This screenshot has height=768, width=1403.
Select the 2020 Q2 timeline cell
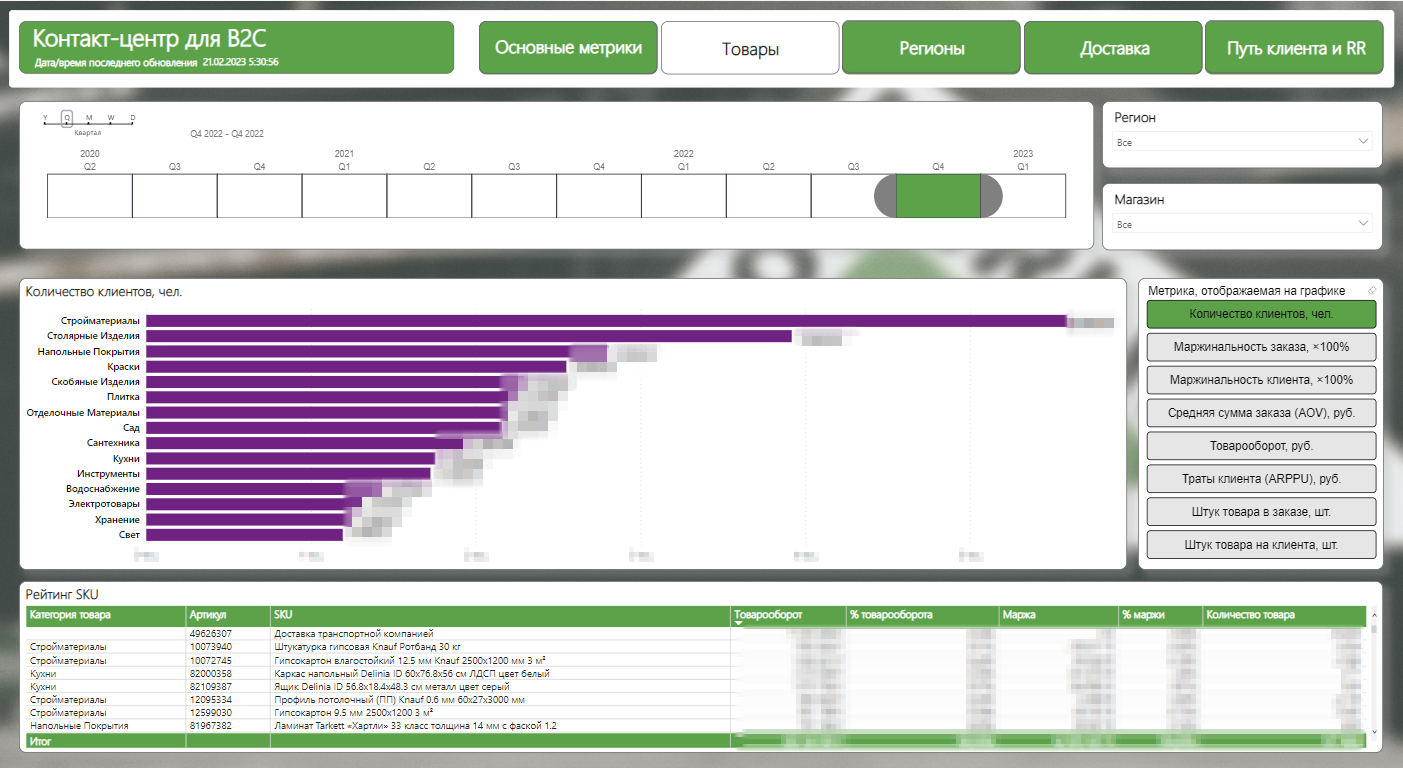(90, 196)
